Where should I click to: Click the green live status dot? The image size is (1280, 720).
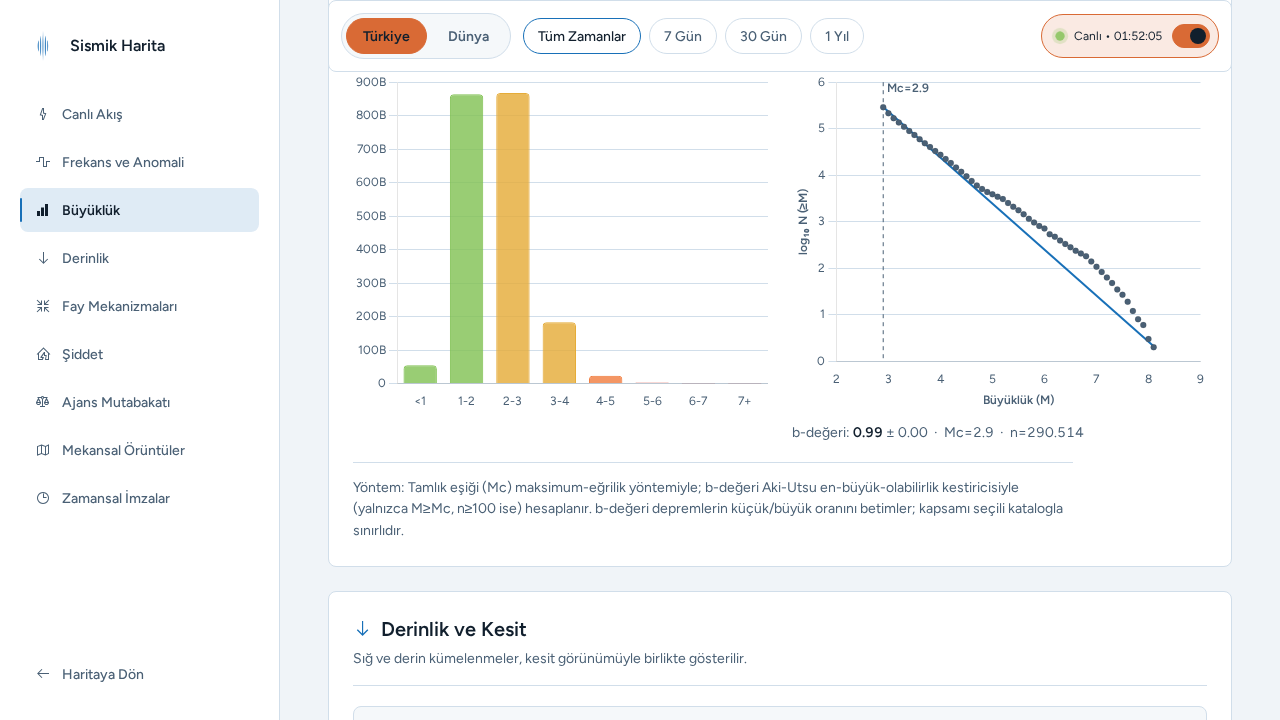(1060, 36)
